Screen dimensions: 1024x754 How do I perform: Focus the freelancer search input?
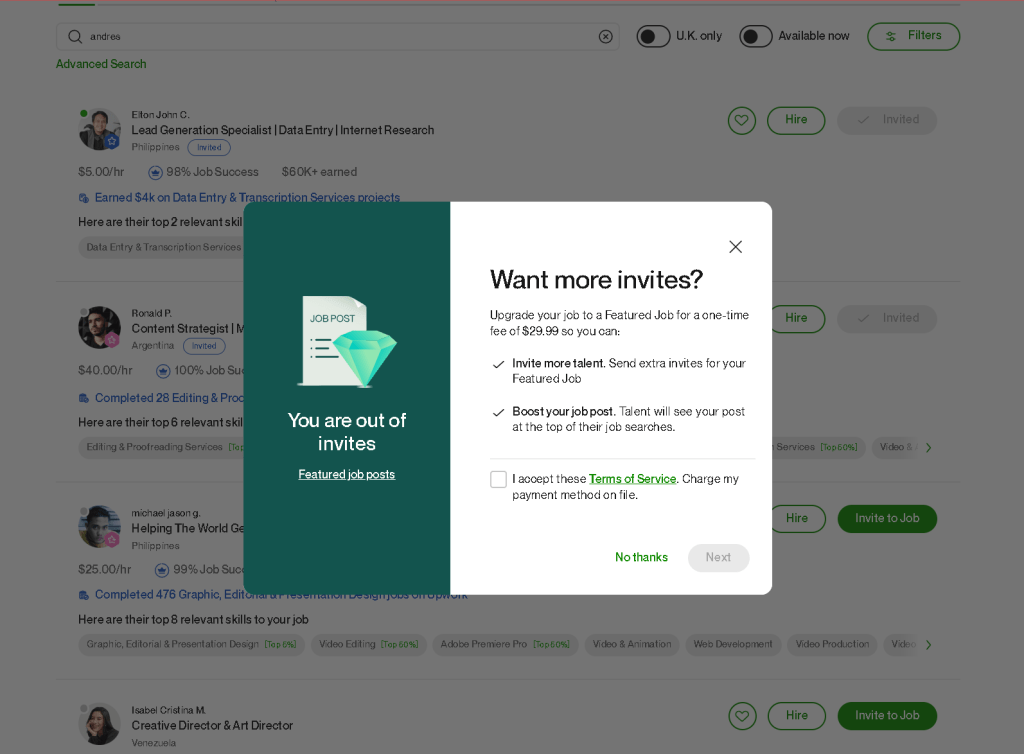point(338,37)
